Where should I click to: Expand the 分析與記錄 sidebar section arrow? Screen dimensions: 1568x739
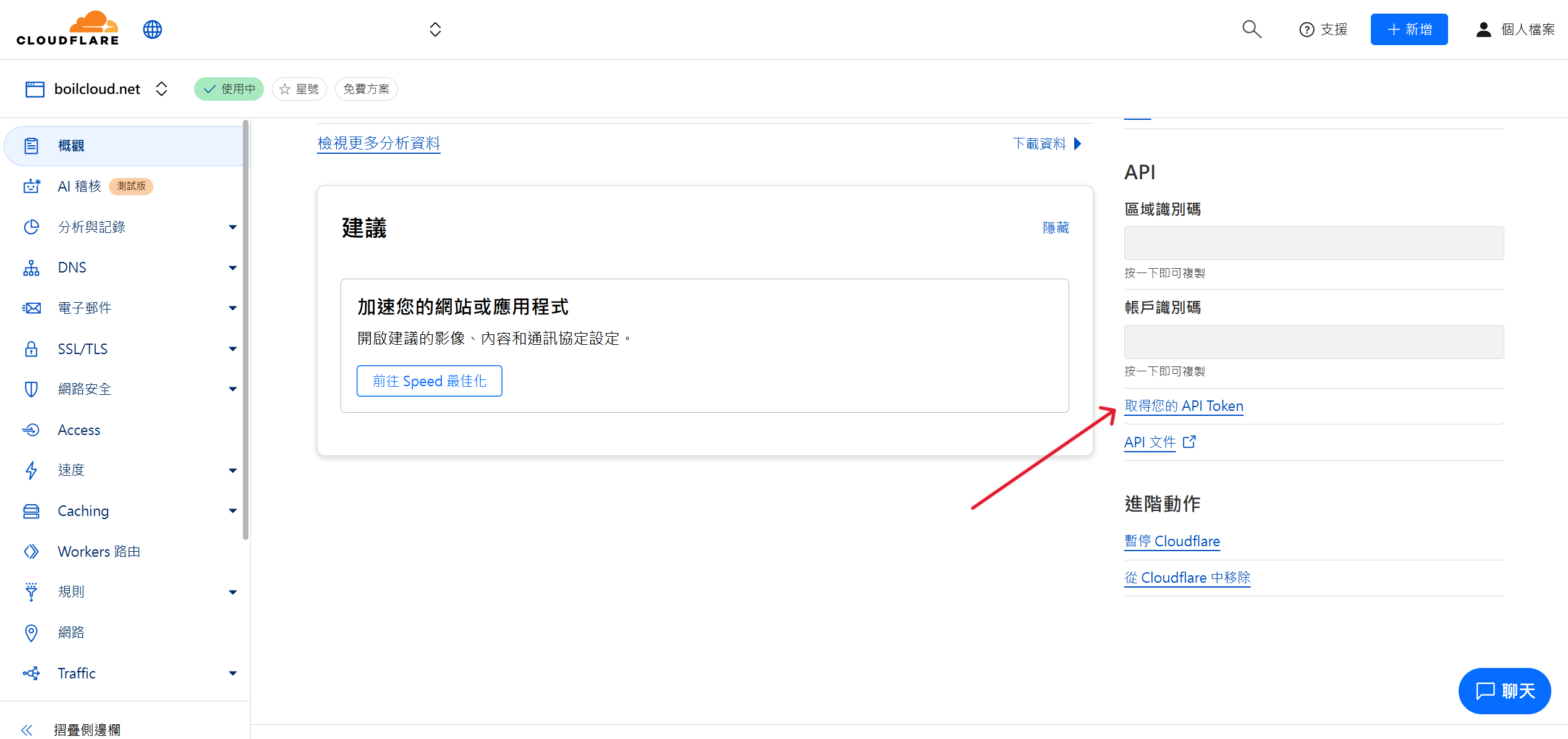[x=233, y=227]
